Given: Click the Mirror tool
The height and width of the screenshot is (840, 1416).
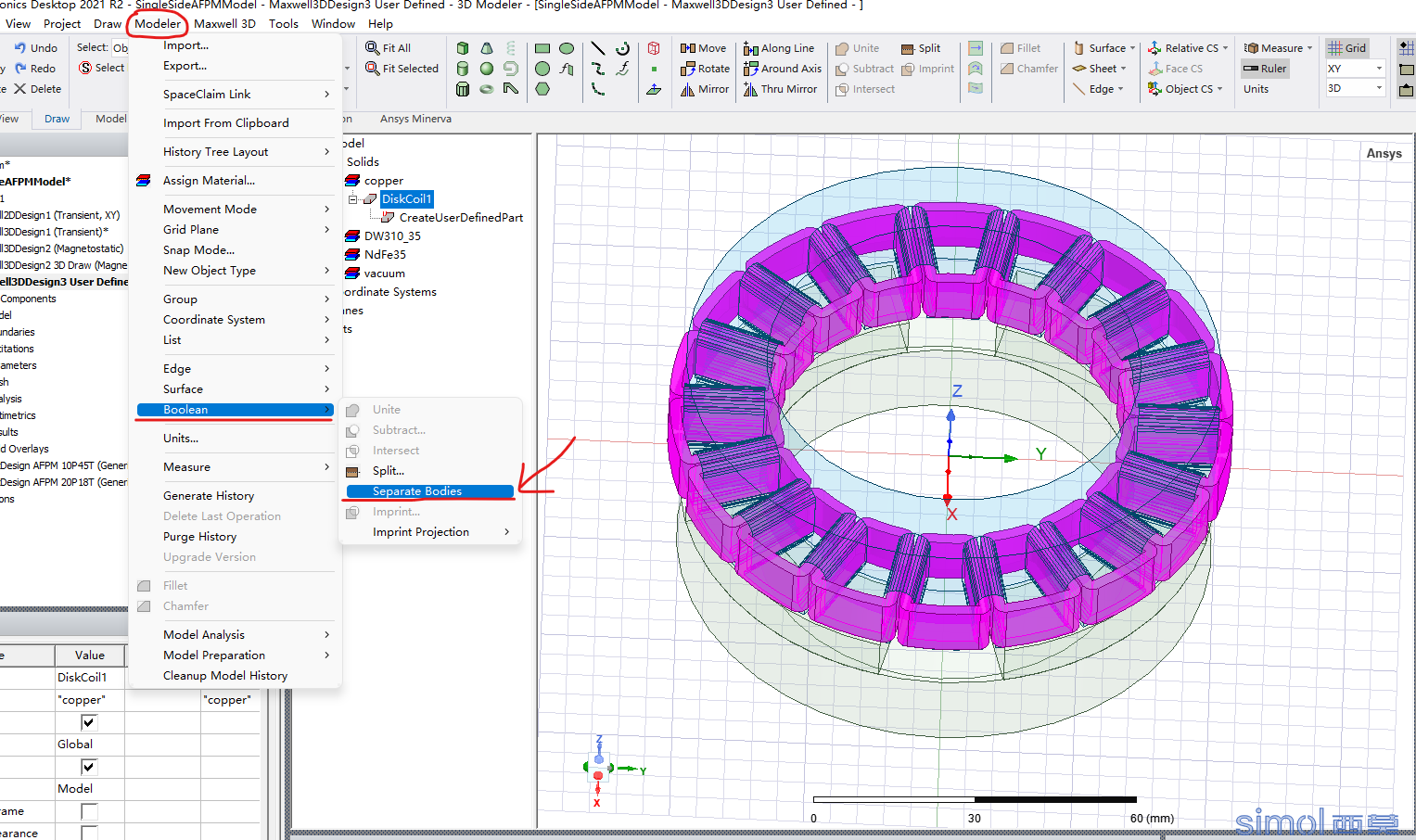Looking at the screenshot, I should point(705,89).
